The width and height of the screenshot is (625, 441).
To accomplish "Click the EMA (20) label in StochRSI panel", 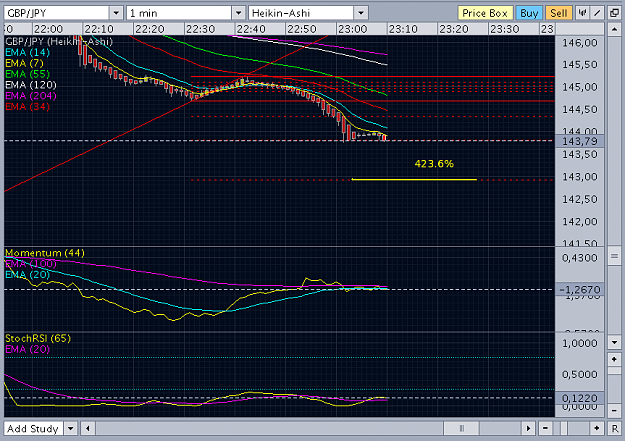I will point(28,349).
